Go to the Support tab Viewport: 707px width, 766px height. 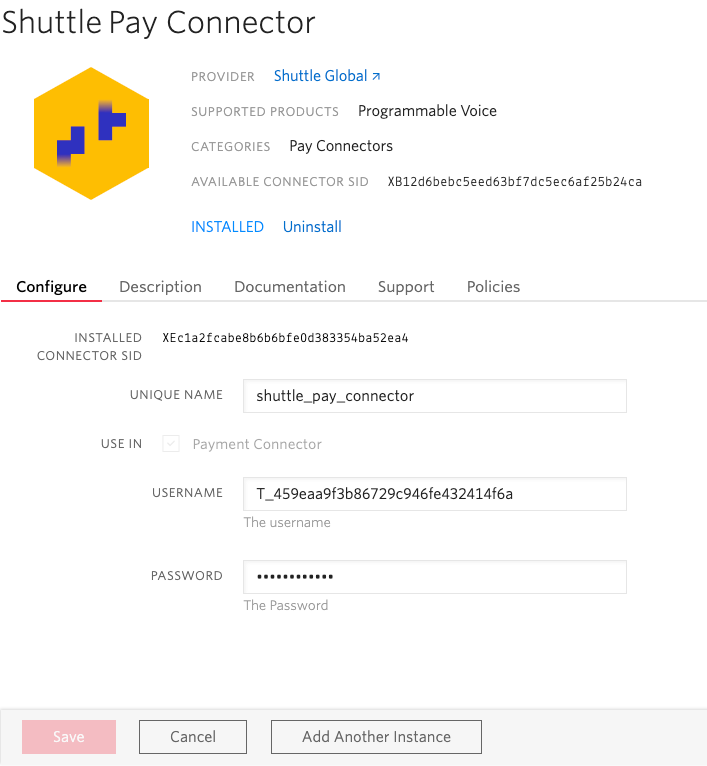click(x=406, y=287)
